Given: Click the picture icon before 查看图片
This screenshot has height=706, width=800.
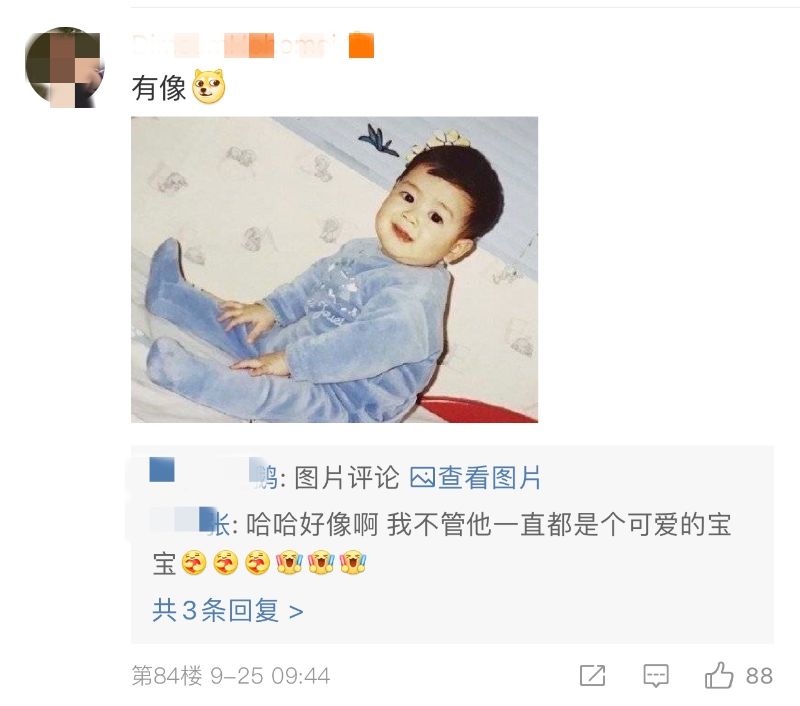Looking at the screenshot, I should [422, 478].
